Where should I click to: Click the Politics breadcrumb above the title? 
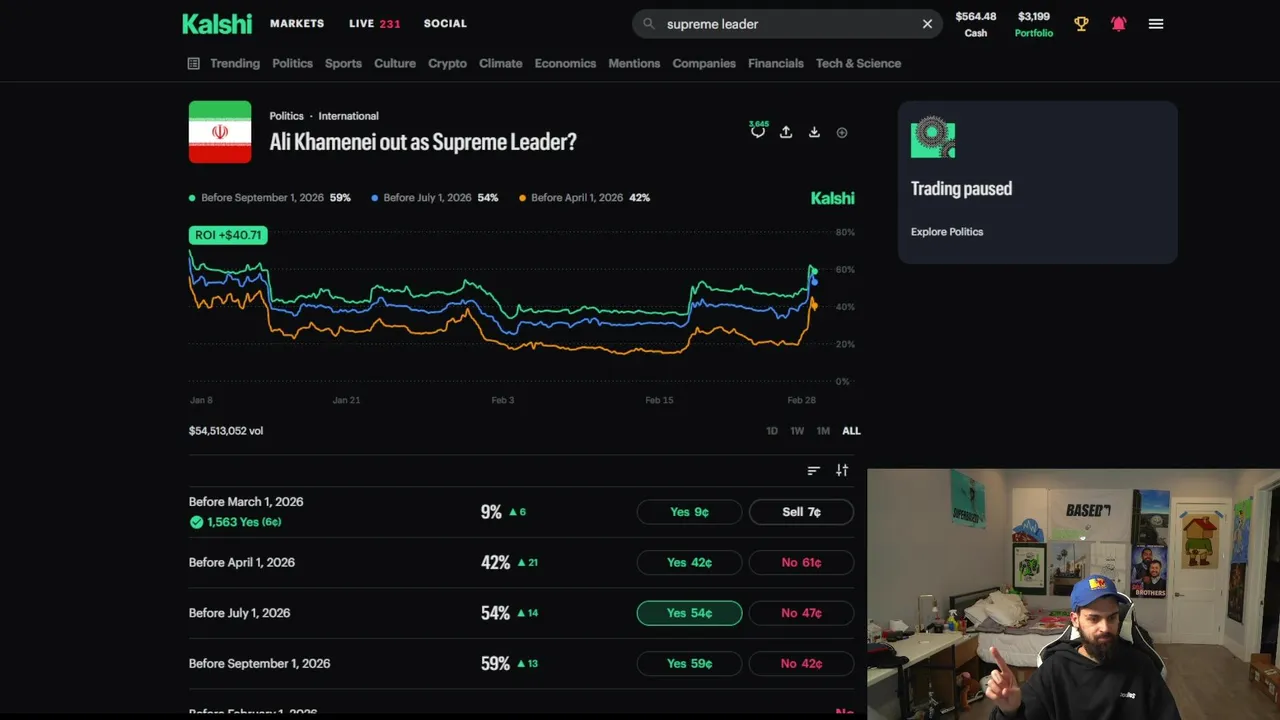pos(286,116)
